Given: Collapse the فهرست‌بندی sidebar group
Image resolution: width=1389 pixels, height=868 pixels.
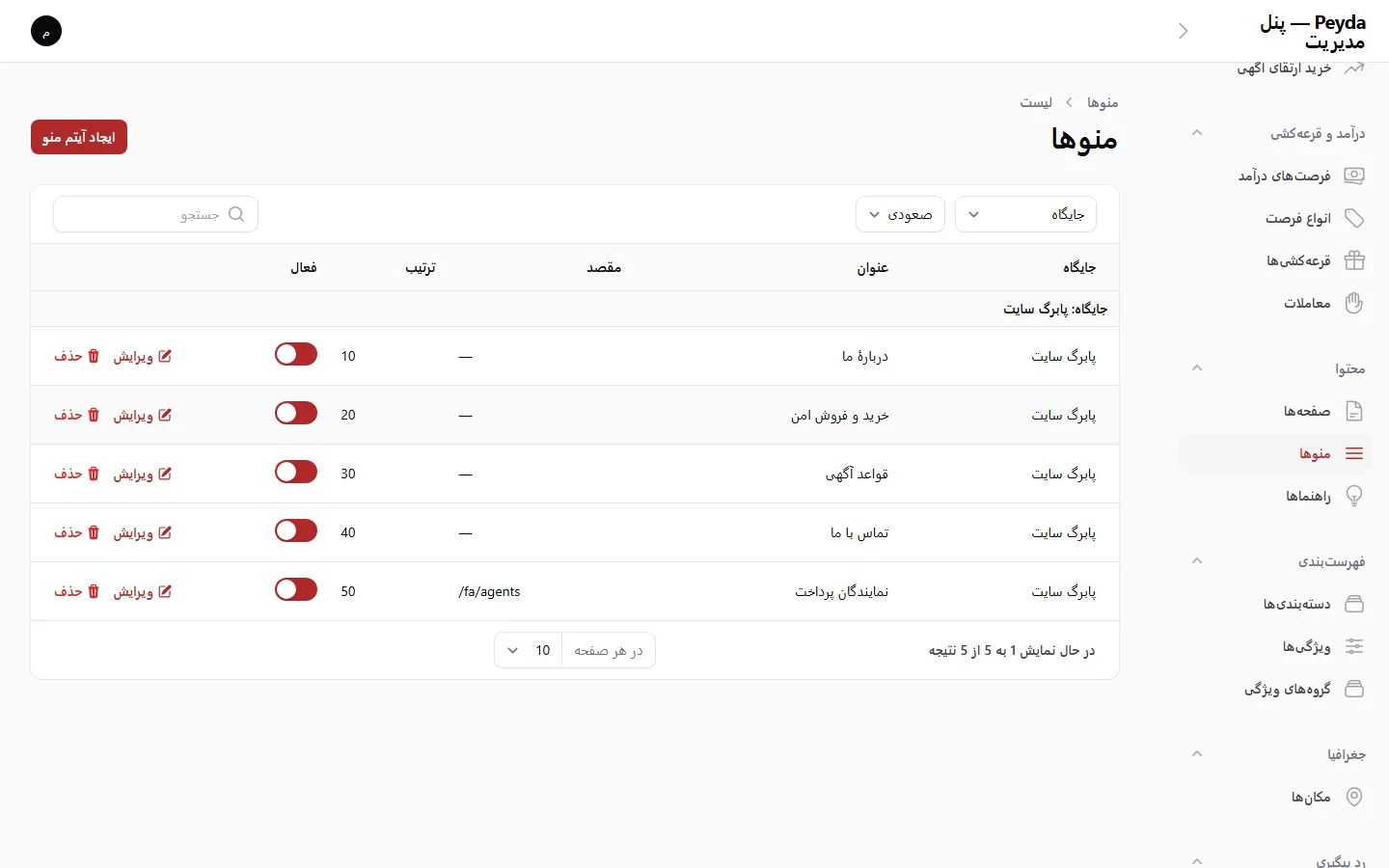Looking at the screenshot, I should [1197, 561].
